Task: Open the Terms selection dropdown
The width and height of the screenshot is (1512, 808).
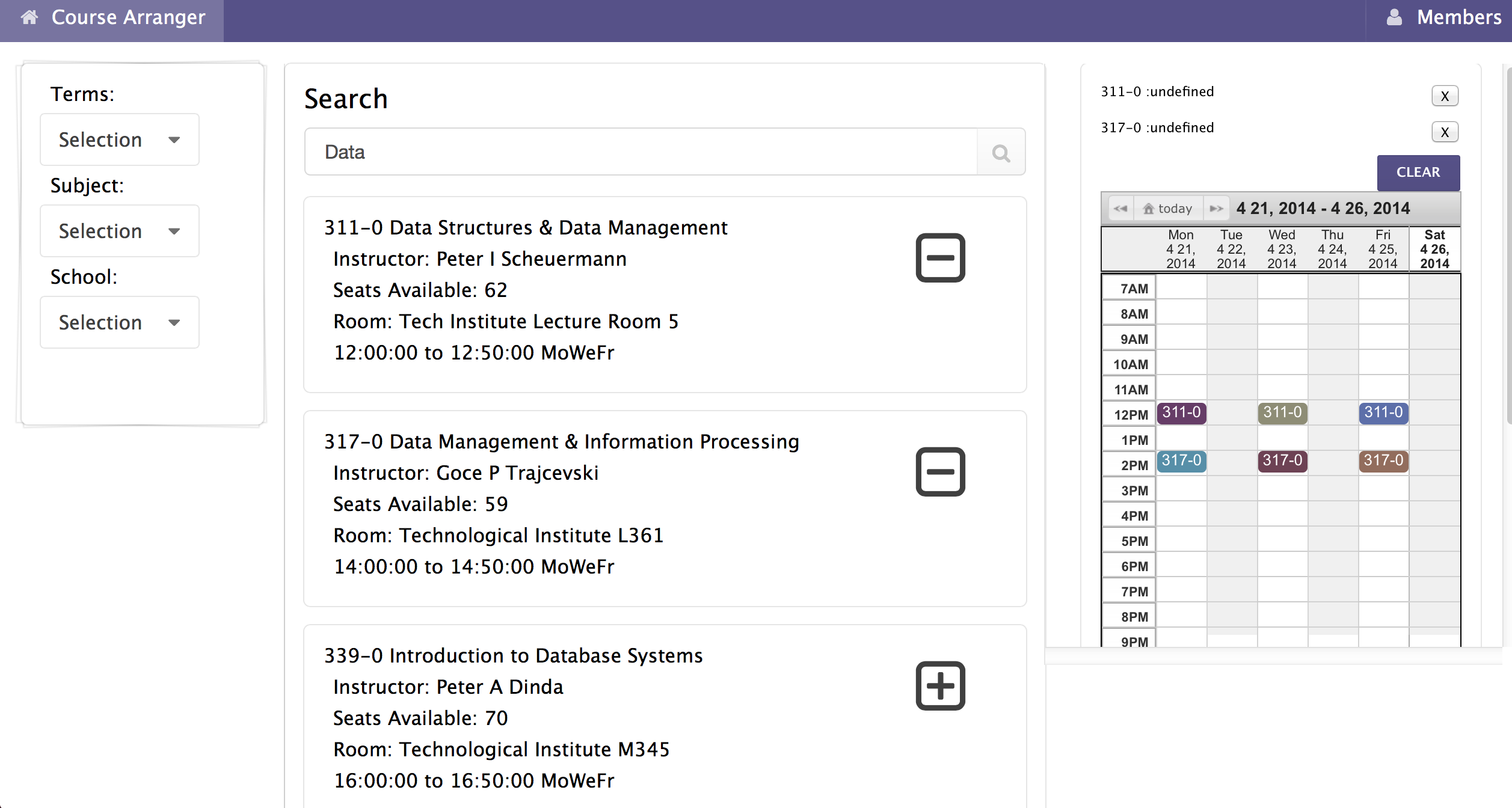Action: pyautogui.click(x=119, y=140)
